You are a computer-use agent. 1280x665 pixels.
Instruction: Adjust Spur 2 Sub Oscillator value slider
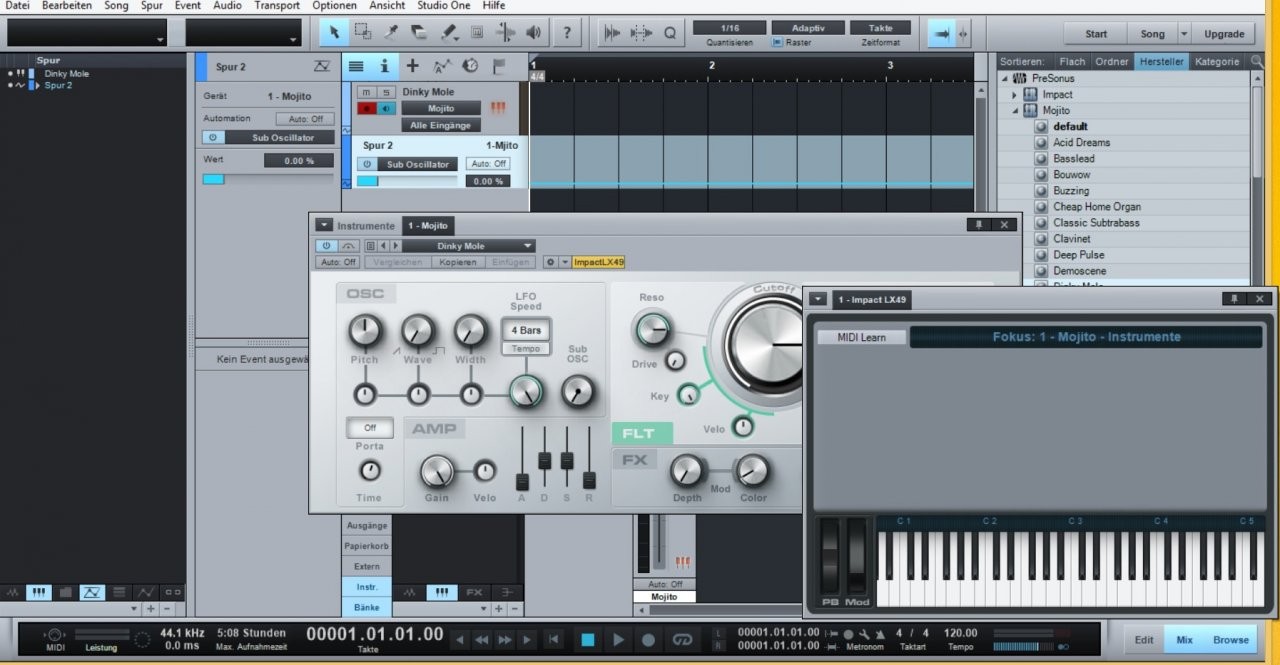[x=406, y=181]
